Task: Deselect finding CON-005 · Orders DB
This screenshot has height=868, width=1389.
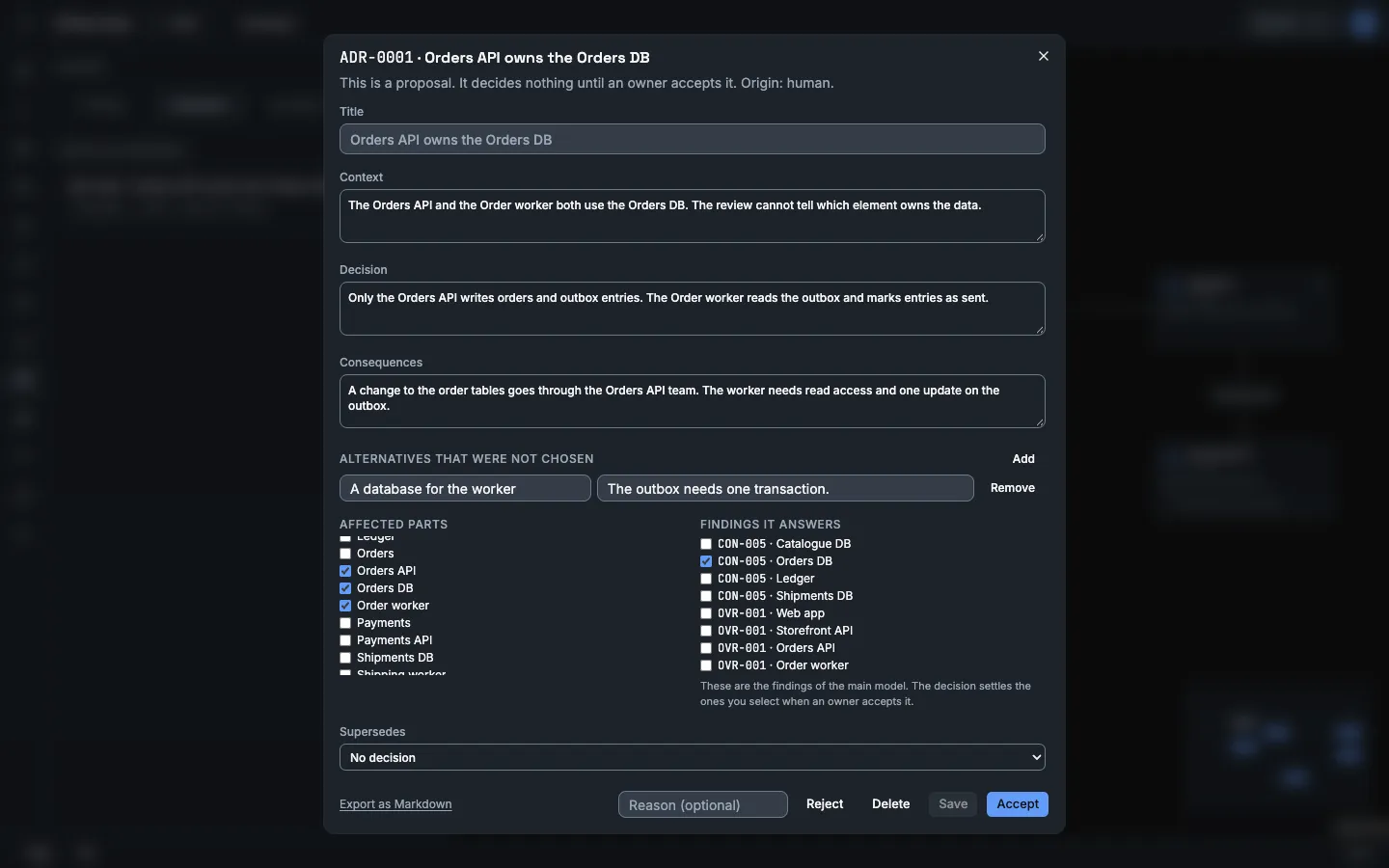Action: tap(706, 561)
